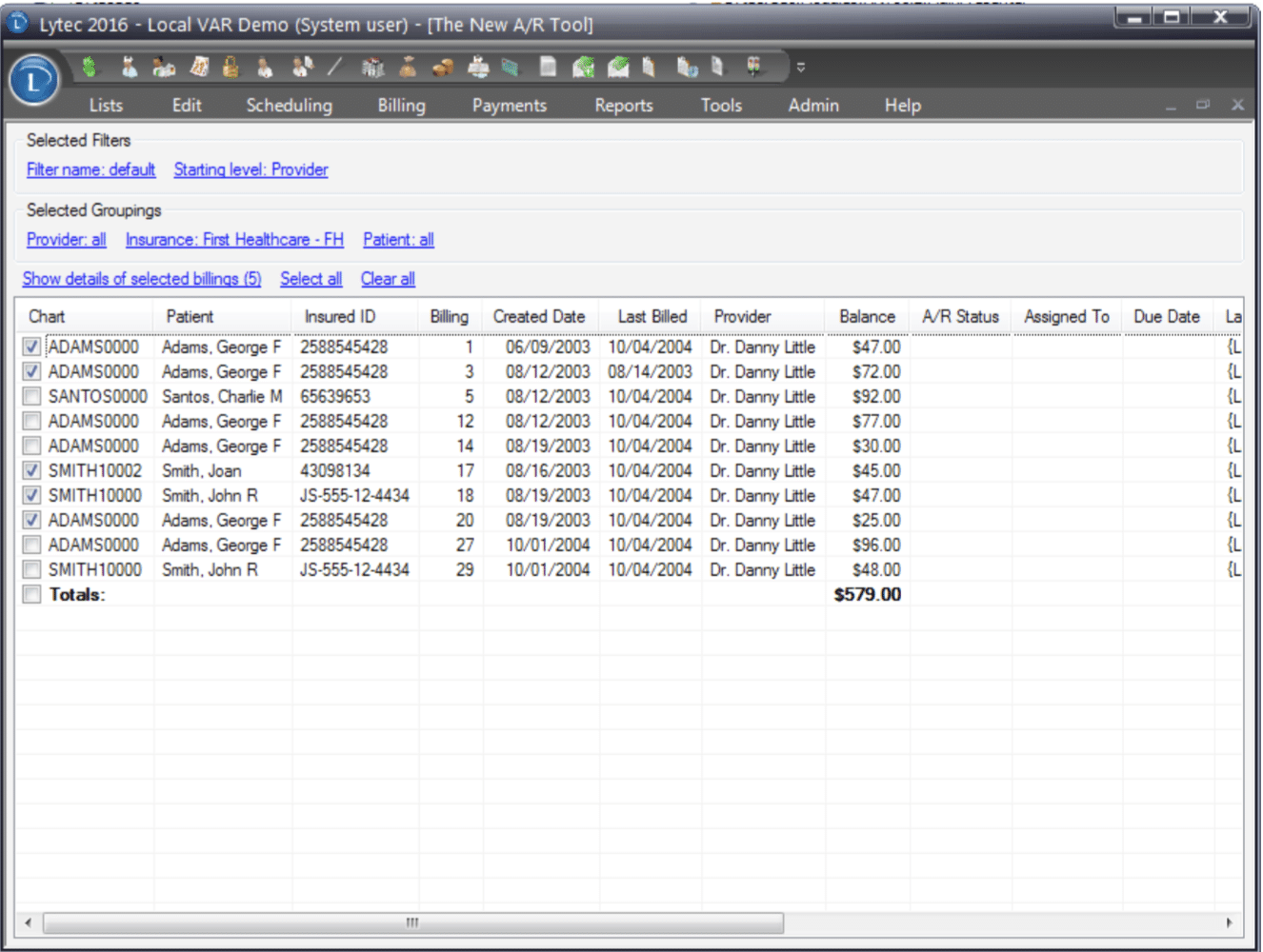
Task: Click "Show details of selected billings (5)"
Action: click(142, 279)
